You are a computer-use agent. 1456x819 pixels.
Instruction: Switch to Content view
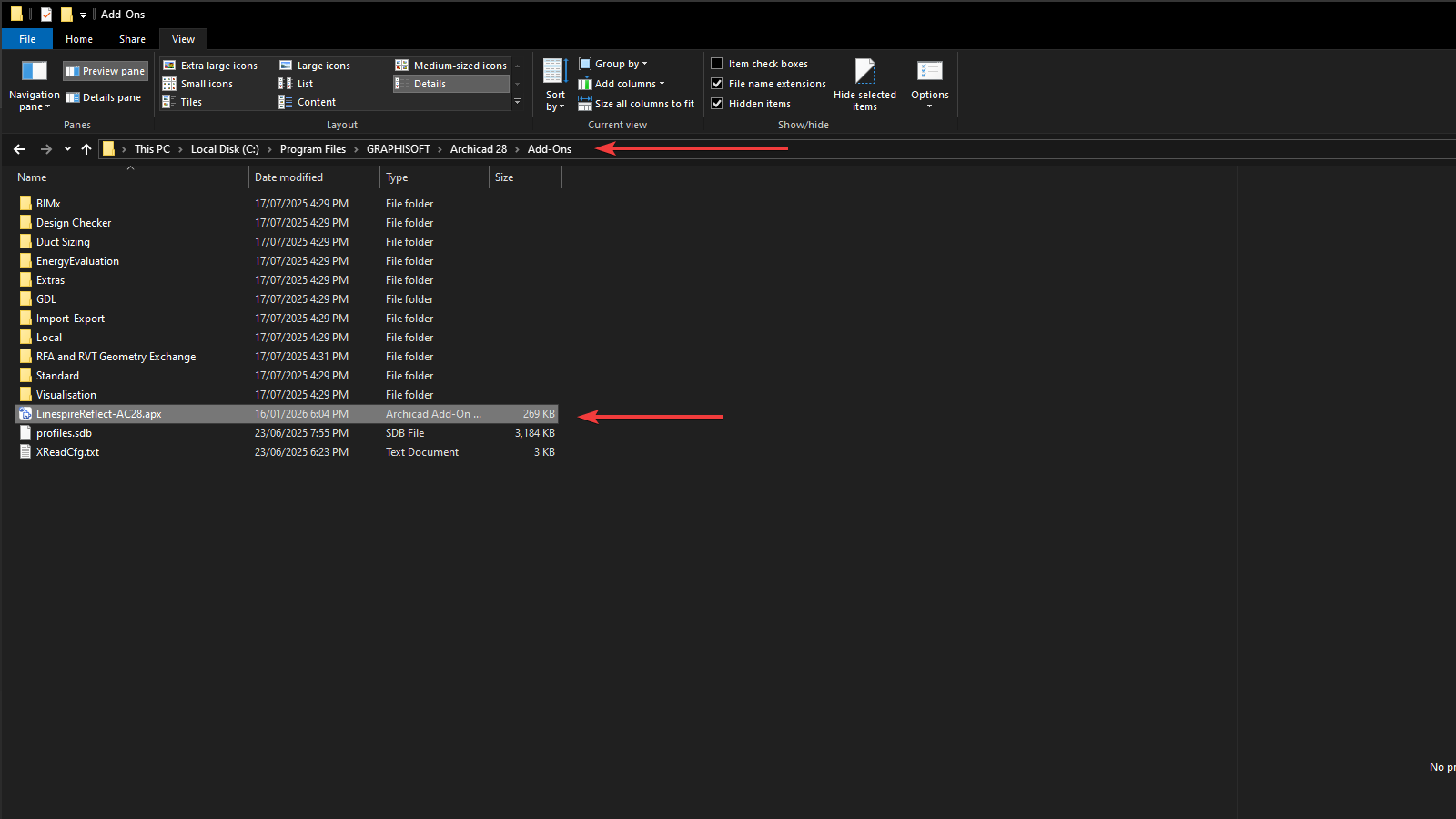pyautogui.click(x=315, y=101)
